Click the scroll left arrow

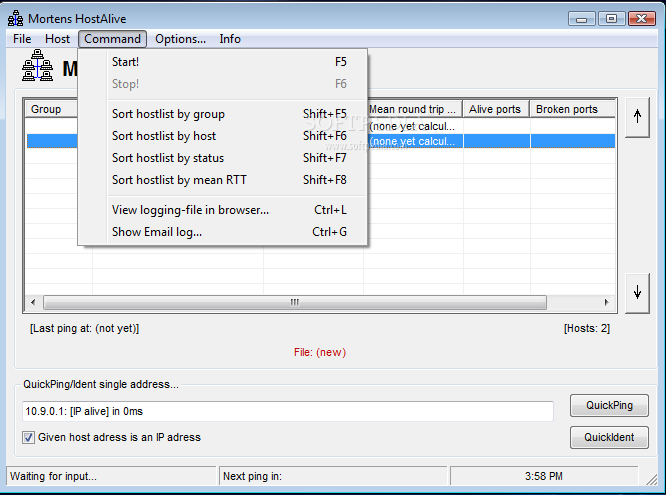click(34, 303)
